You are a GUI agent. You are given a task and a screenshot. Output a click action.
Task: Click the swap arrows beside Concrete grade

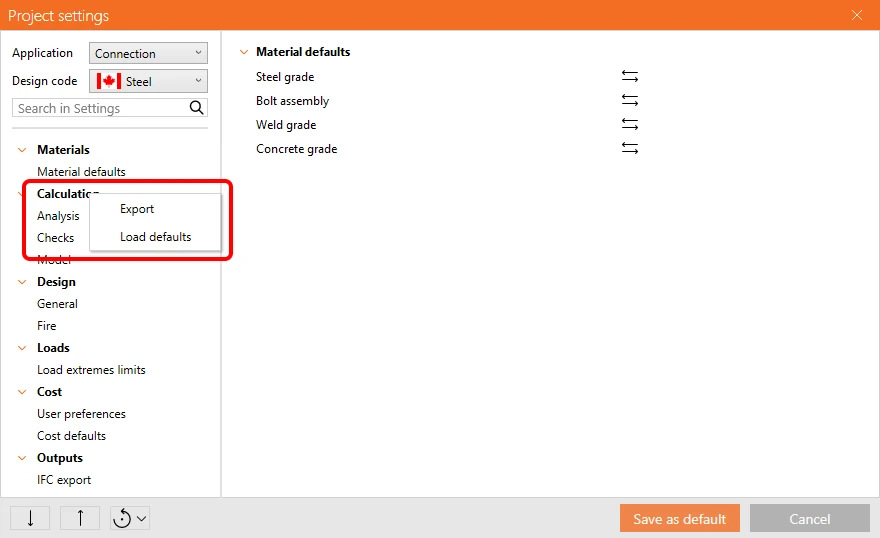coord(630,149)
